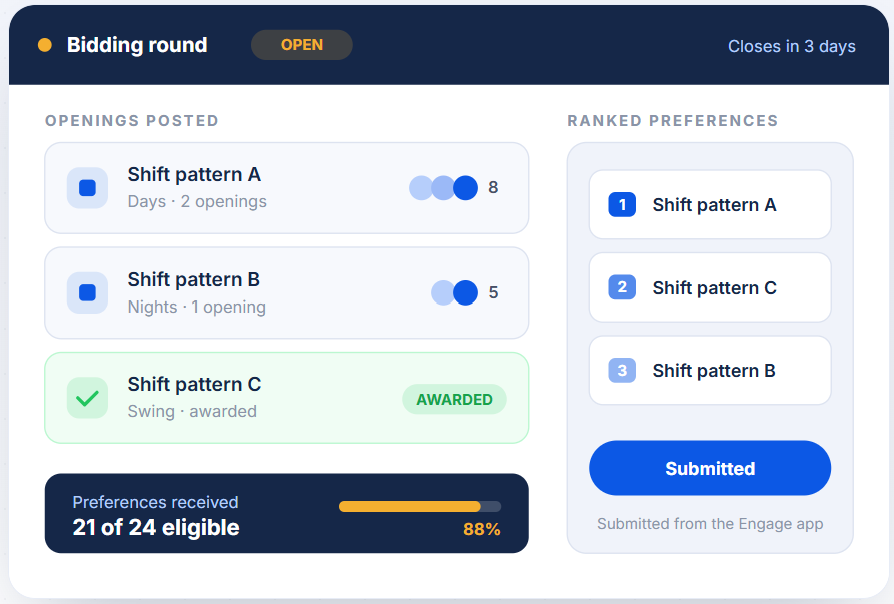Click the bidder avatars cluster on Shift pattern B
The height and width of the screenshot is (604, 894).
[x=454, y=293]
